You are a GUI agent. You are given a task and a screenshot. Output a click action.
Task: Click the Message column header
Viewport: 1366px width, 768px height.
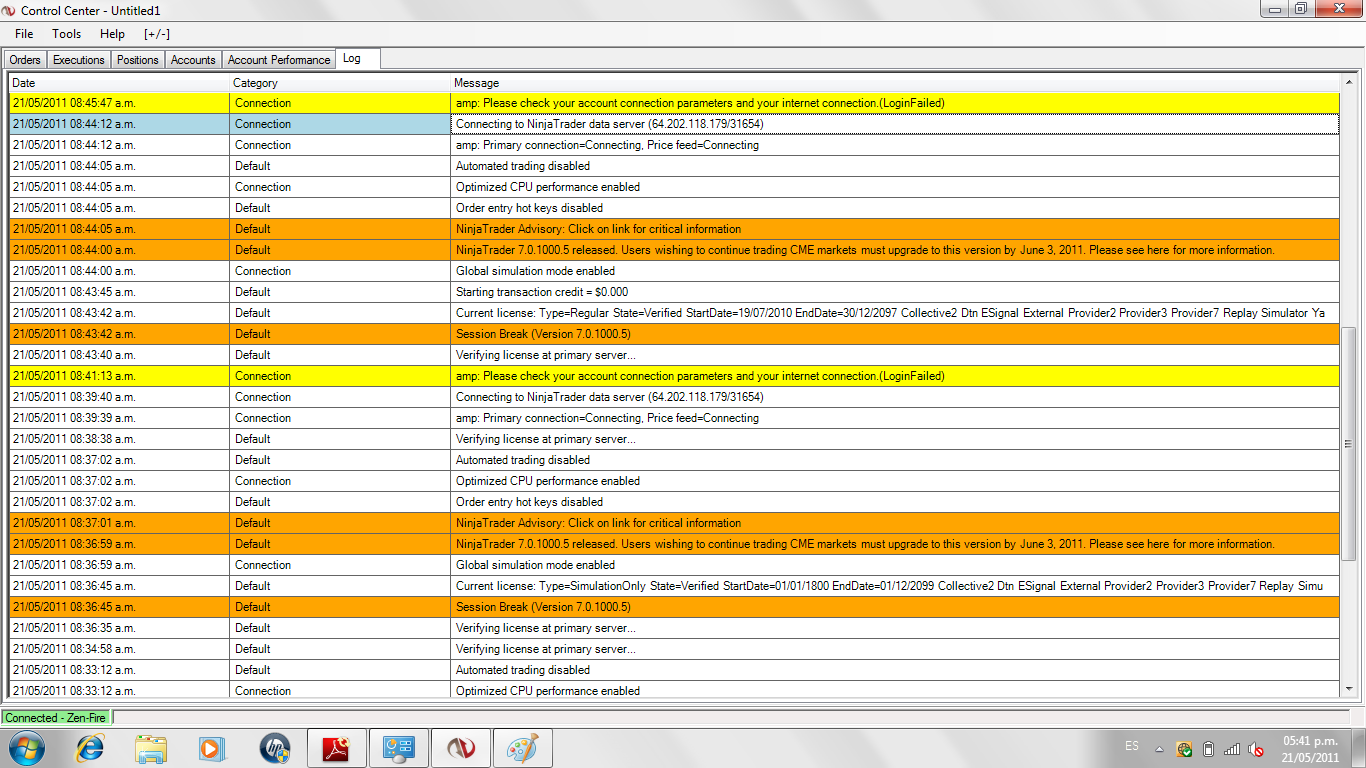tap(895, 83)
